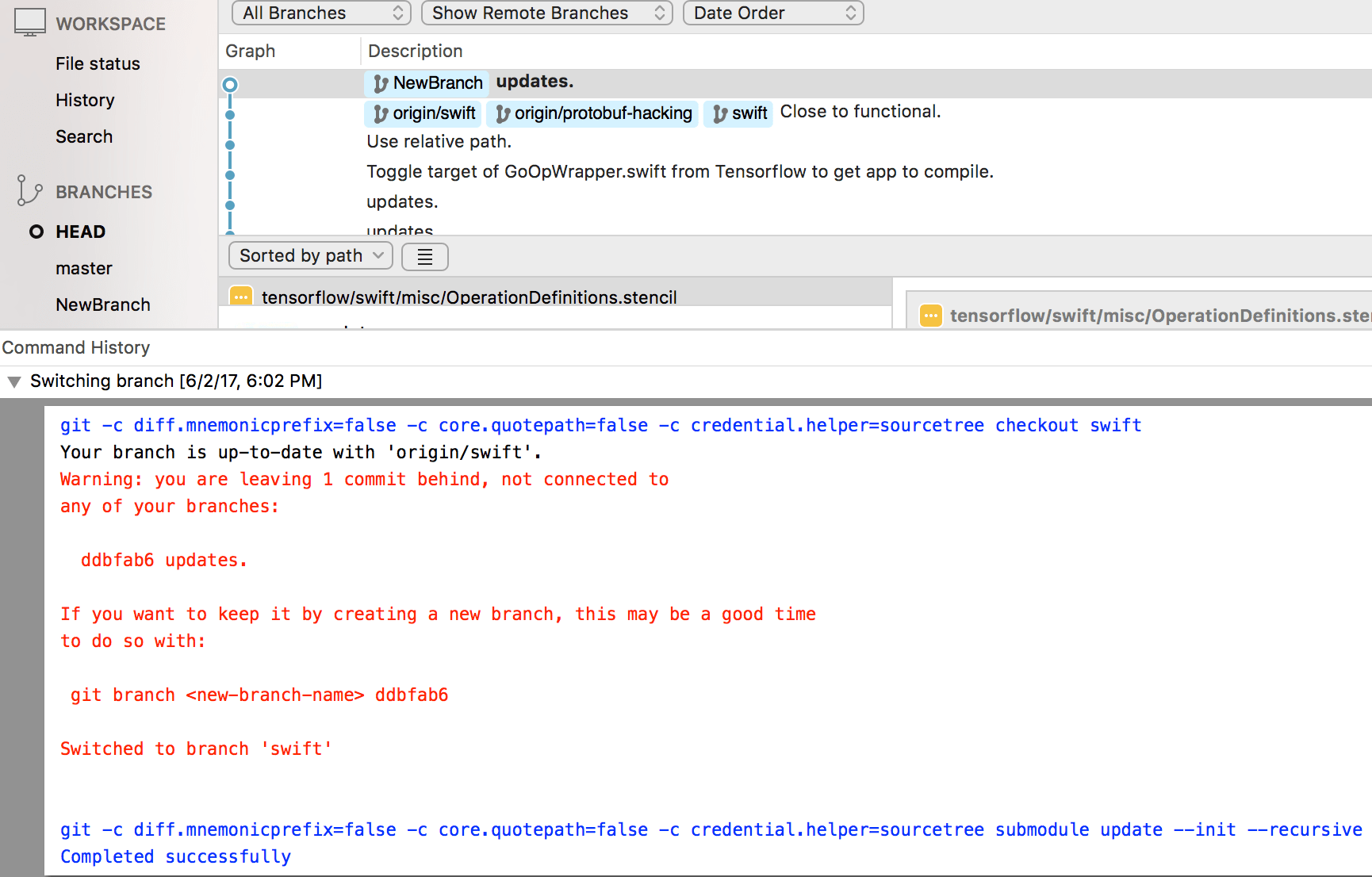The width and height of the screenshot is (1372, 877).
Task: Select the NewBranch 'updates.' commit row
Action: (795, 83)
